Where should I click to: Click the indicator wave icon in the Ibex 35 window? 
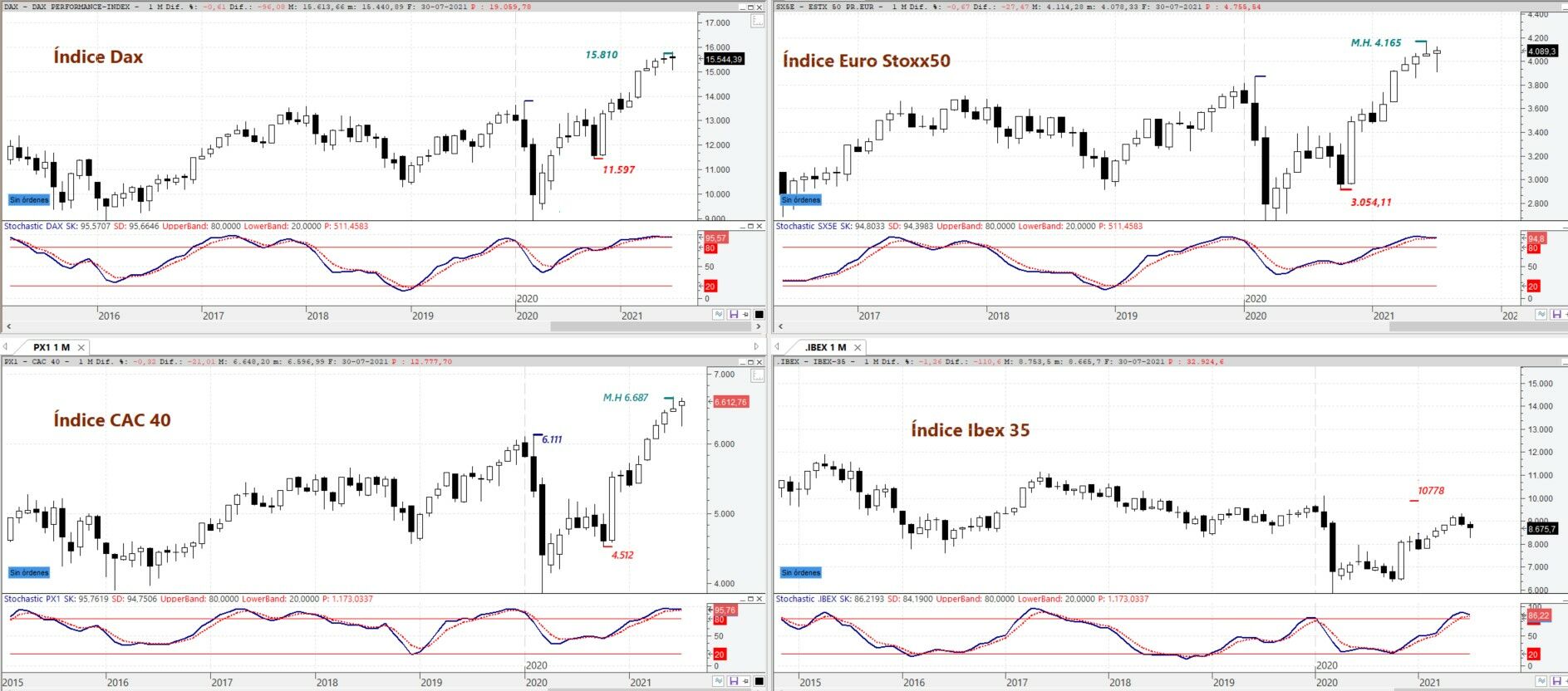tap(1541, 681)
